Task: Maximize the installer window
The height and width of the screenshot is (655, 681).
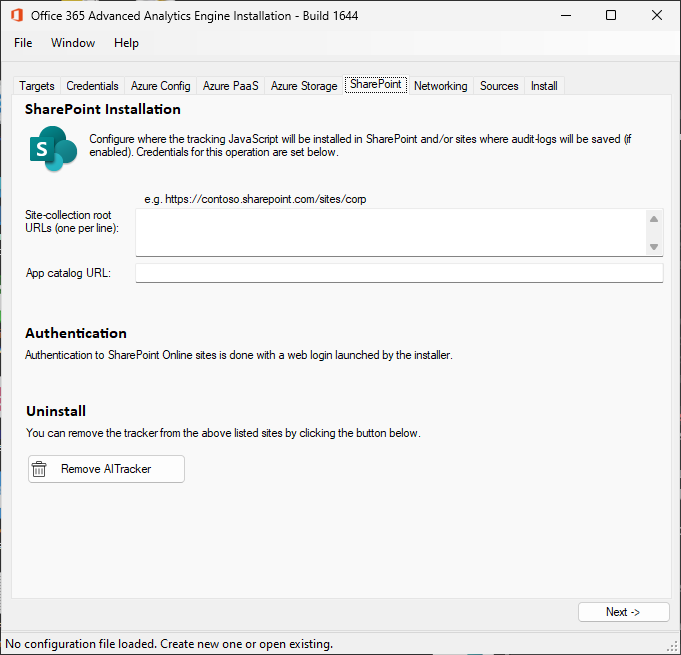Action: click(x=611, y=16)
